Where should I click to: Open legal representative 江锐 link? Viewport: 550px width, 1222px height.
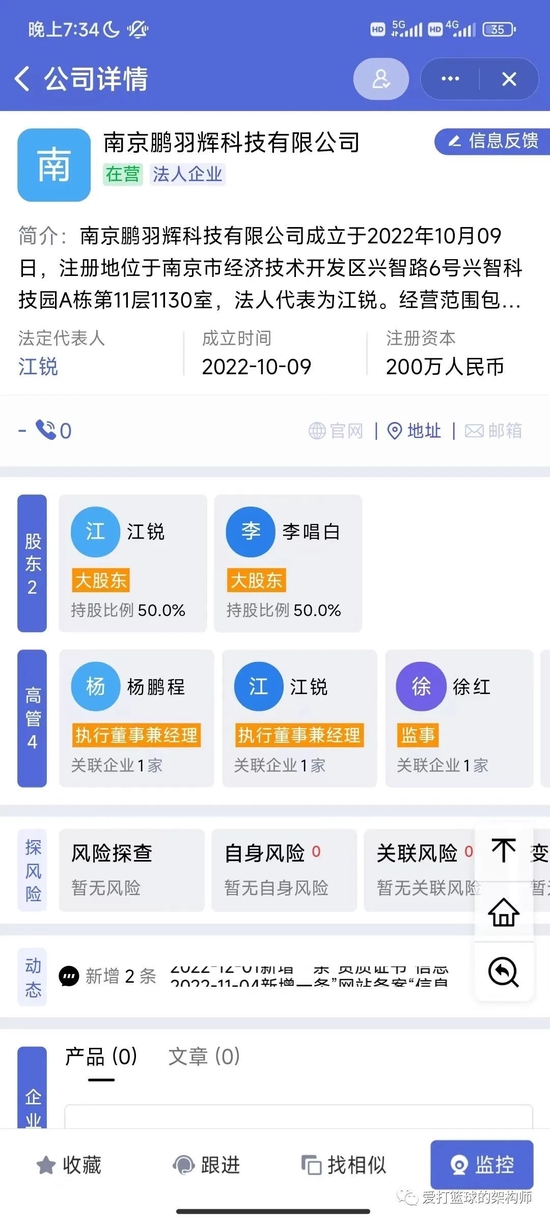pyautogui.click(x=38, y=367)
